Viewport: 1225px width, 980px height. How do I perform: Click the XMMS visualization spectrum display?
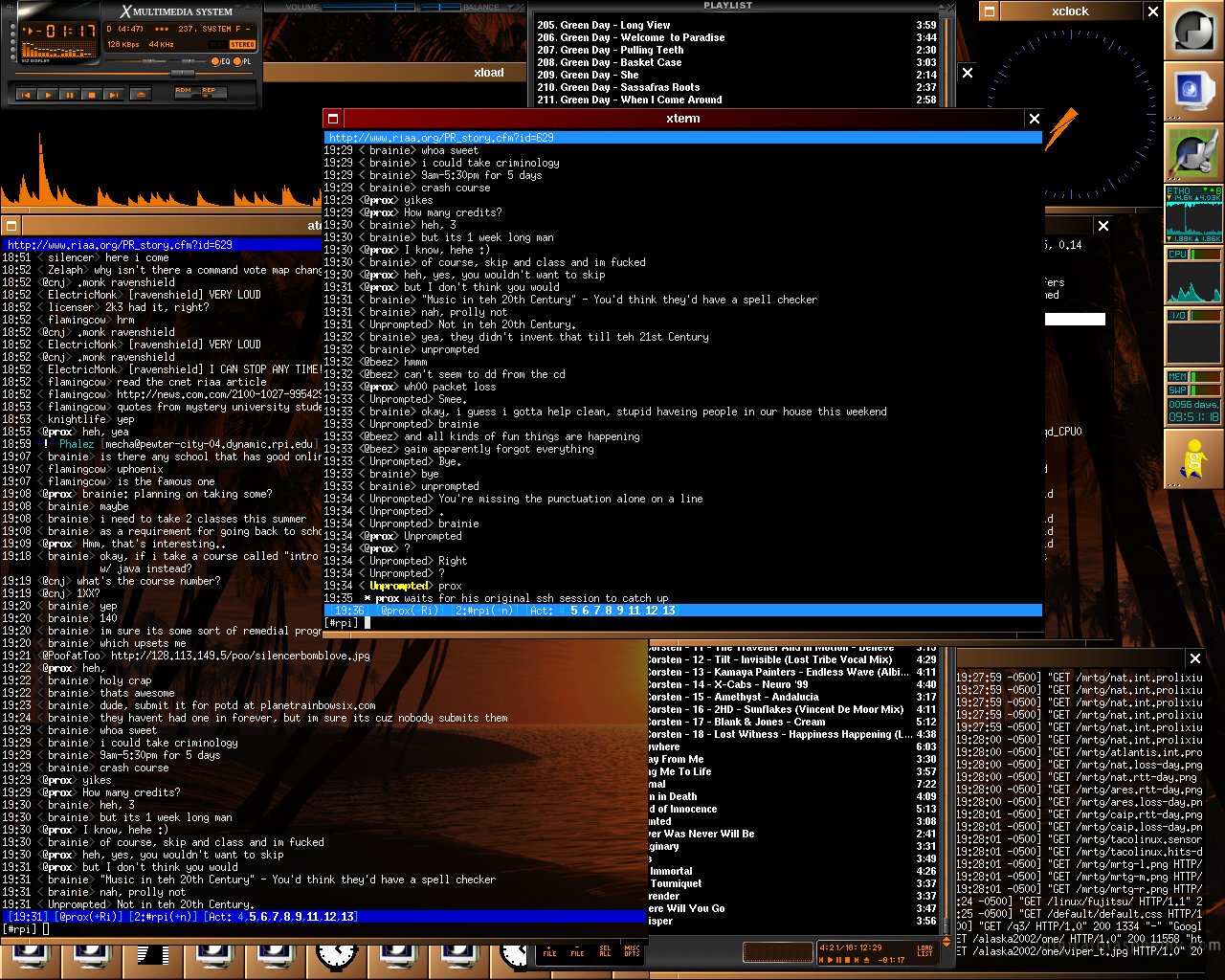(57, 50)
